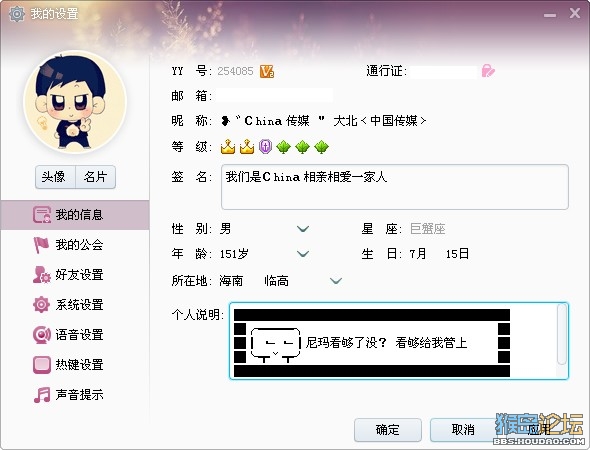The width and height of the screenshot is (590, 450).
Task: Click the pink passport edit icon
Action: [488, 71]
